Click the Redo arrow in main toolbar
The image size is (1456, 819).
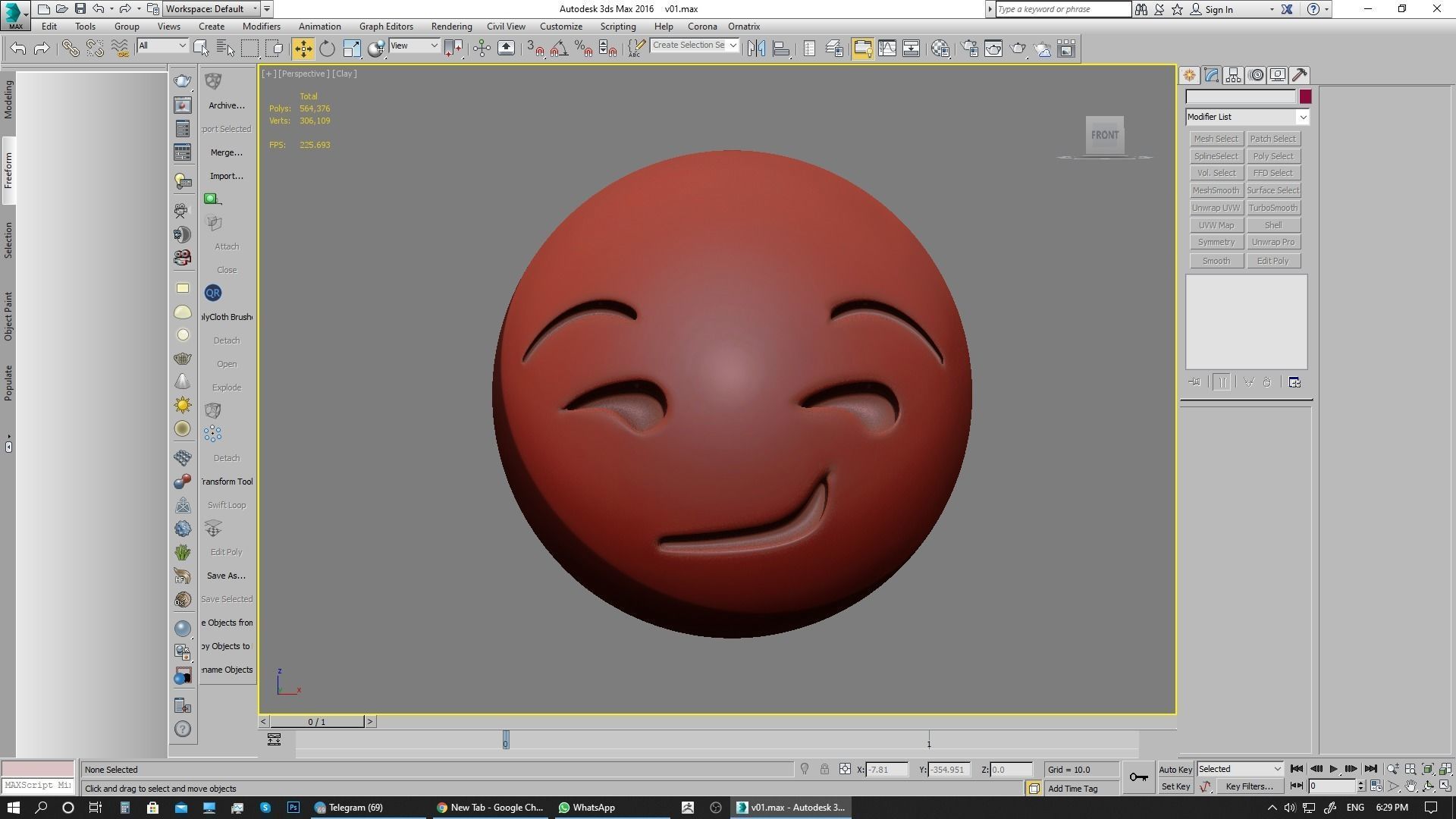click(x=42, y=49)
